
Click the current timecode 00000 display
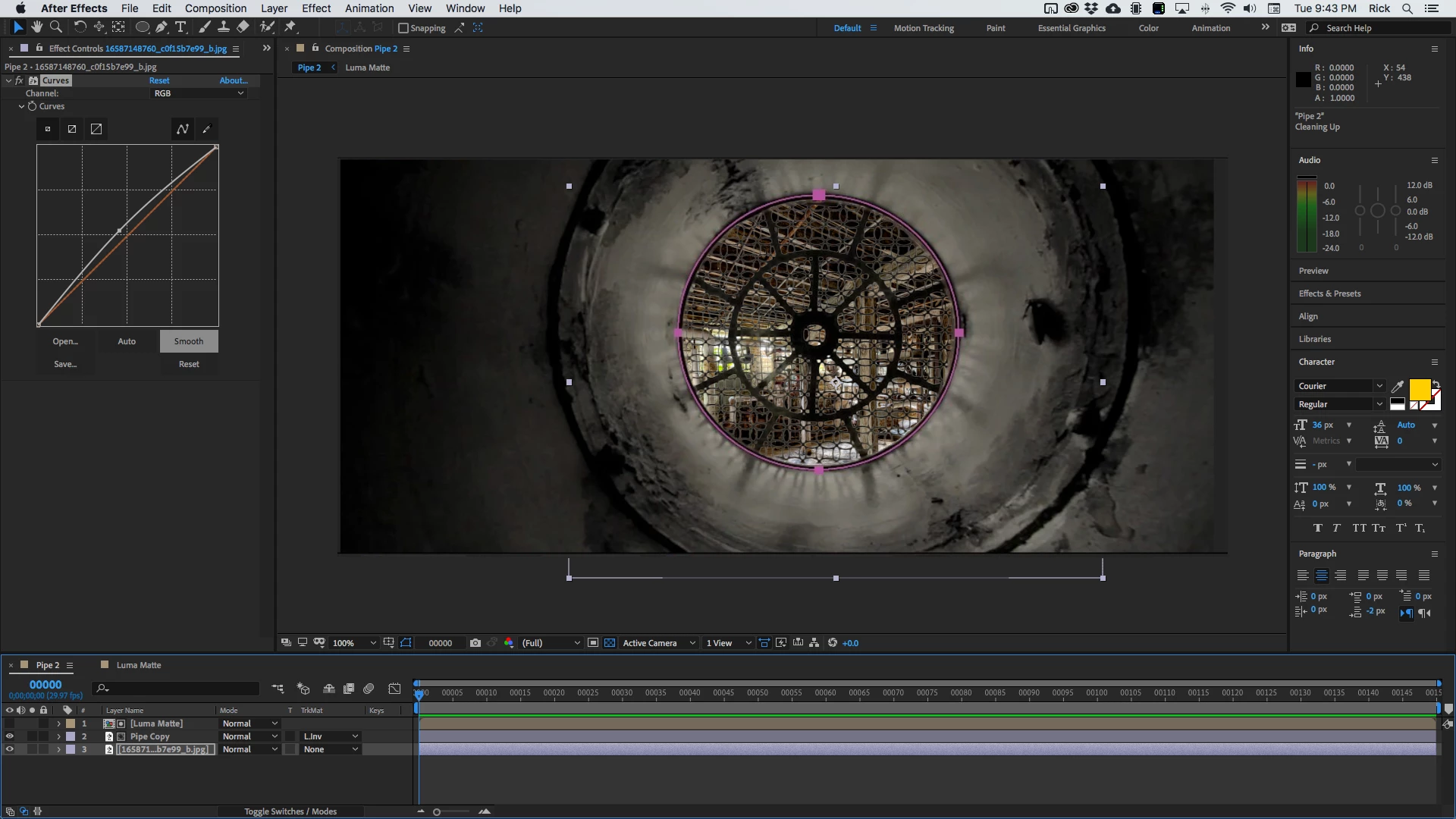(45, 684)
